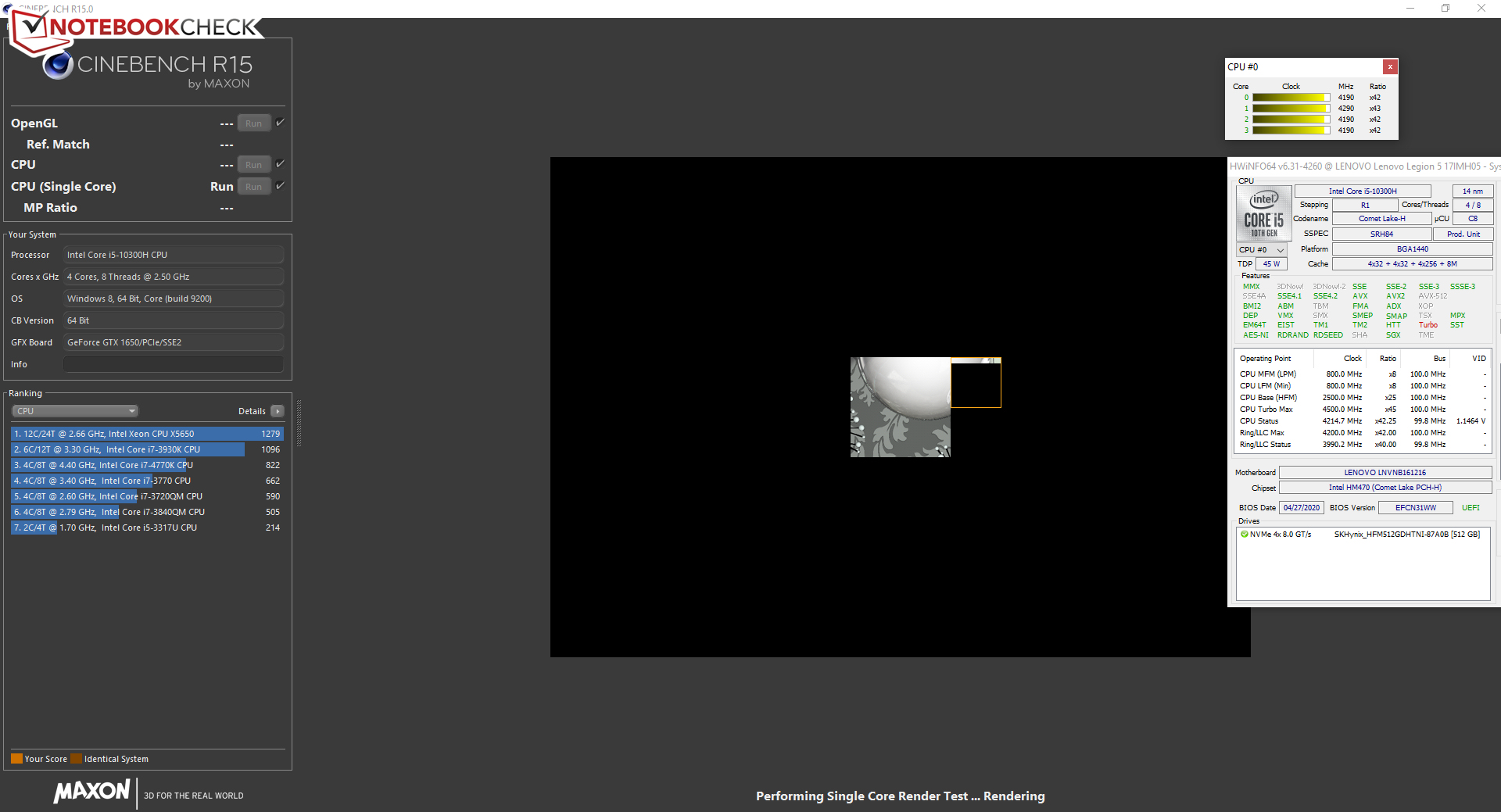Click the CPU Turbo Max operating point row

(x=1363, y=410)
